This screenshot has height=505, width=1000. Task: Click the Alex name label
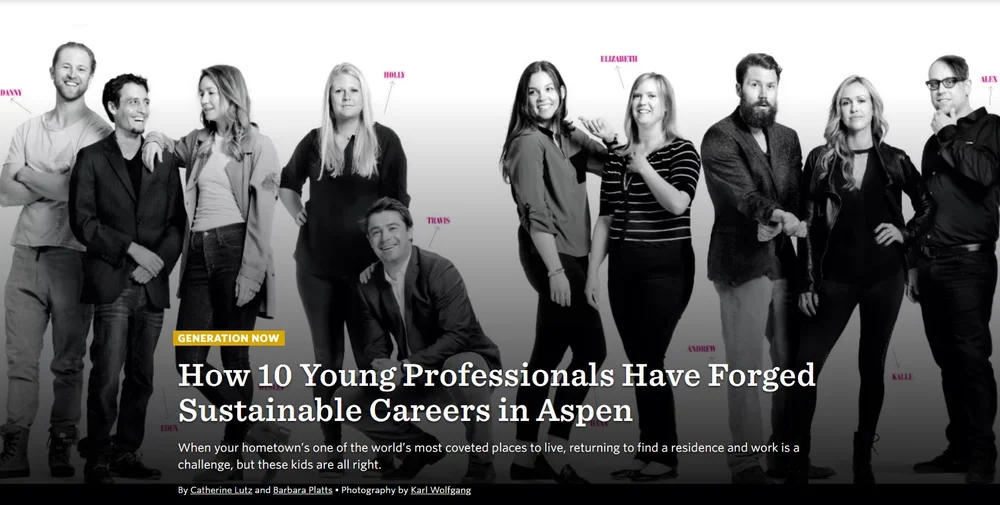point(989,79)
